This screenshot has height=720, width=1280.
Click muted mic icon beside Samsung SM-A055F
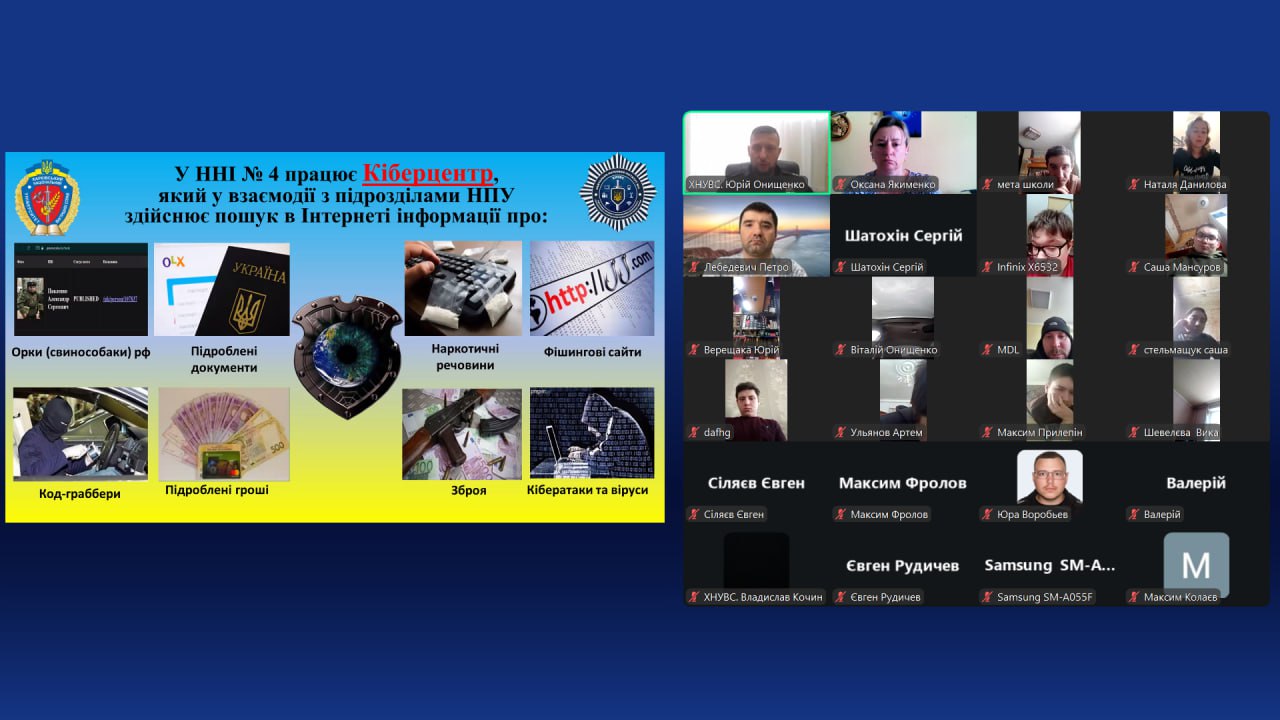coord(987,597)
